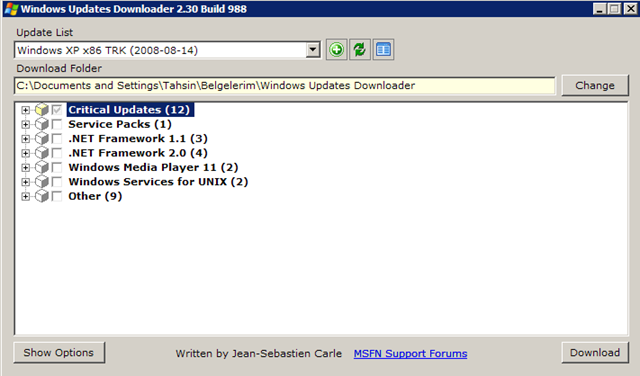Viewport: 640px width, 376px height.
Task: Select 'Windows Media Player 11 (2)' row text
Action: point(153,167)
